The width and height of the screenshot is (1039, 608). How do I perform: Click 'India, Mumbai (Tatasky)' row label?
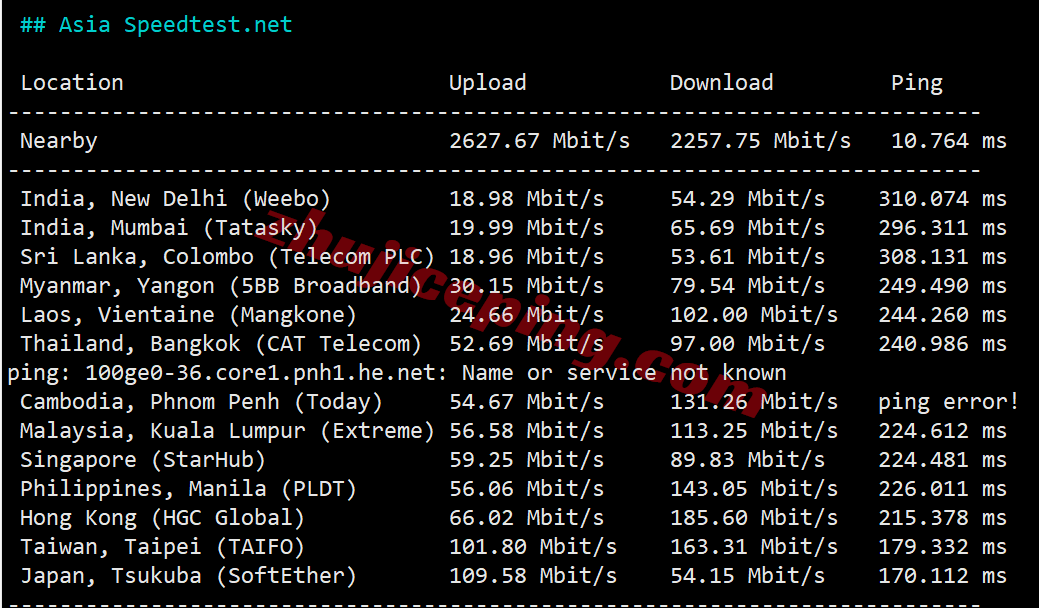(169, 228)
